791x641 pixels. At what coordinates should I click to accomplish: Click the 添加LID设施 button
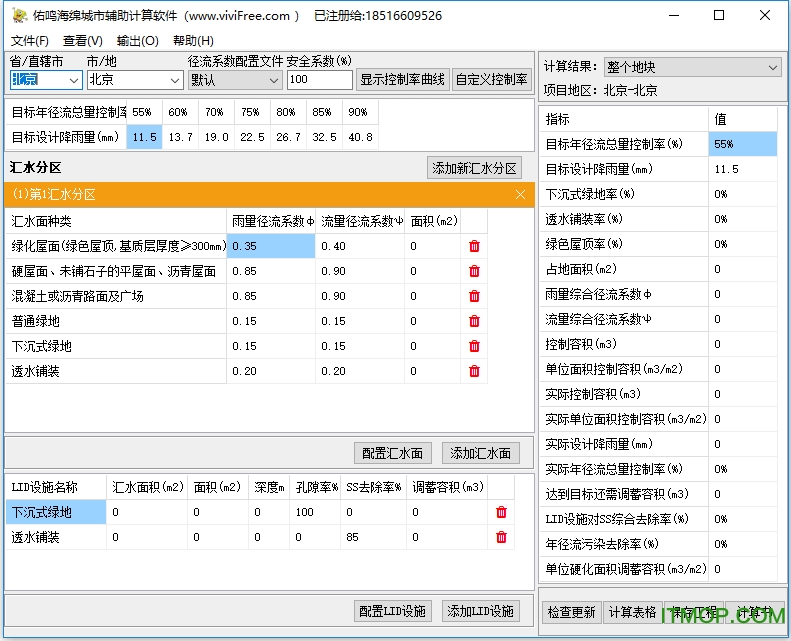[480, 611]
